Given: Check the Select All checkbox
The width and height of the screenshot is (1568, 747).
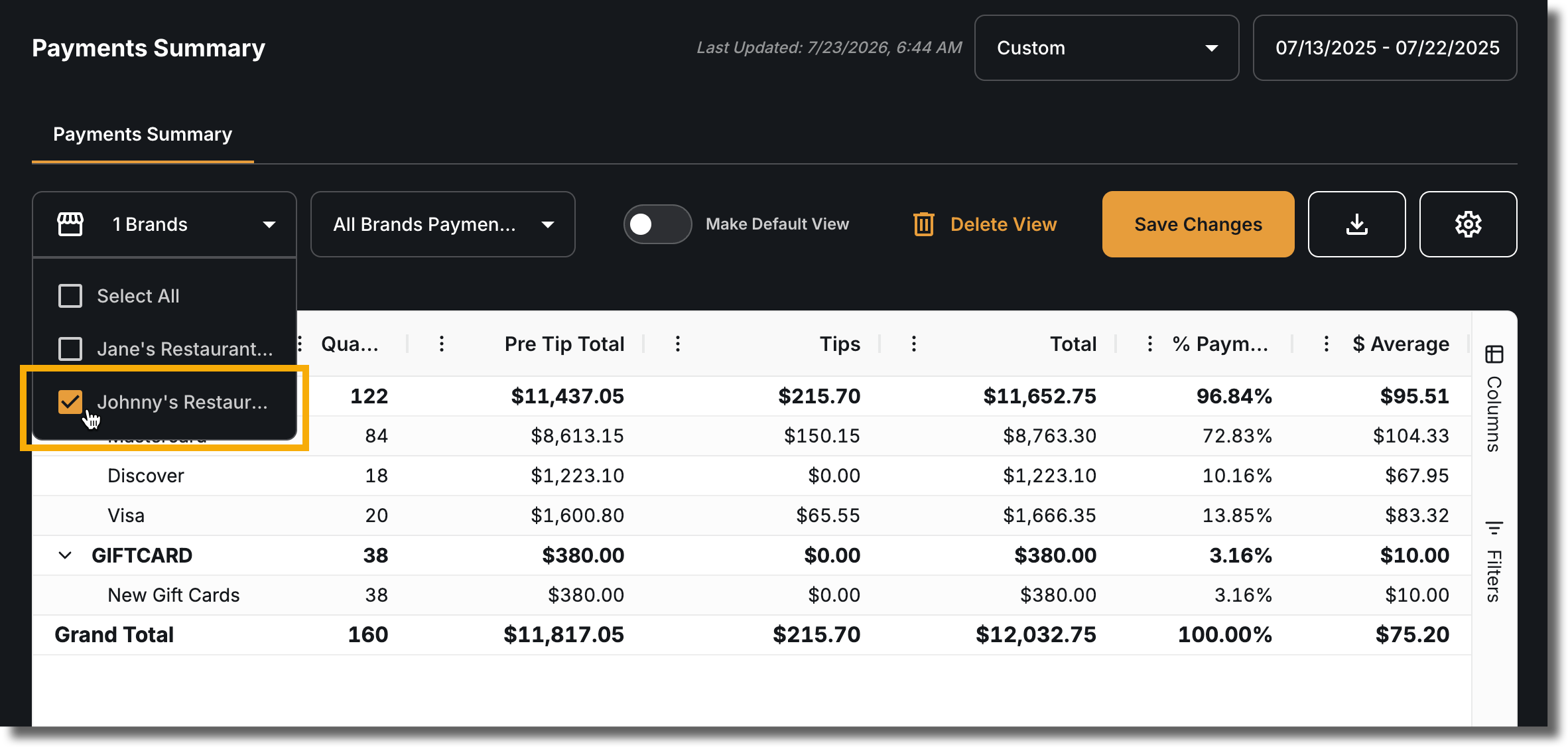Looking at the screenshot, I should [x=70, y=296].
